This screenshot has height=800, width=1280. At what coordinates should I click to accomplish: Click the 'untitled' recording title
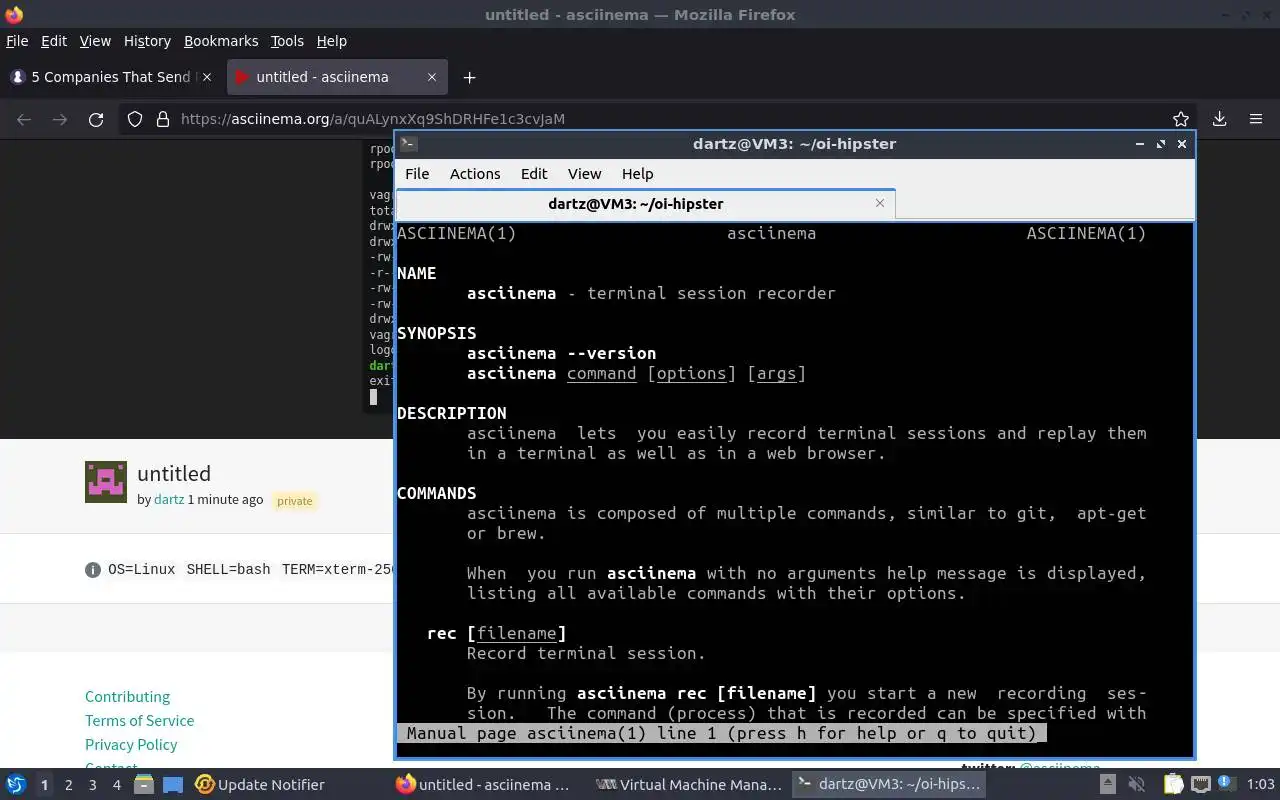coord(174,473)
